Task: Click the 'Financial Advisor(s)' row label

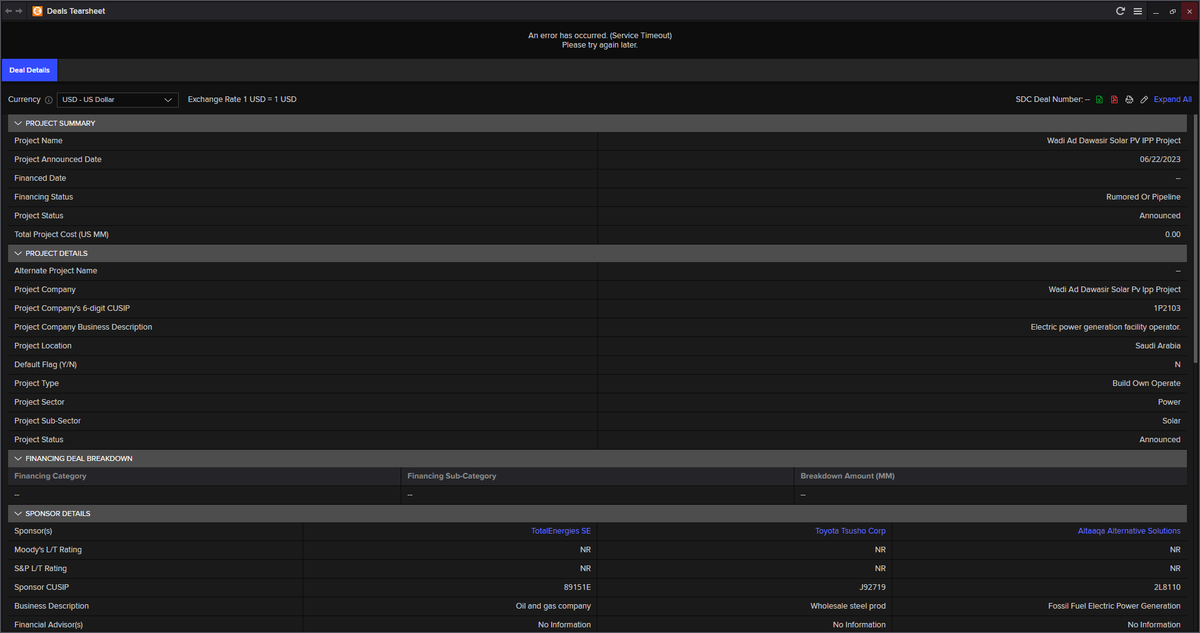Action: (48, 625)
